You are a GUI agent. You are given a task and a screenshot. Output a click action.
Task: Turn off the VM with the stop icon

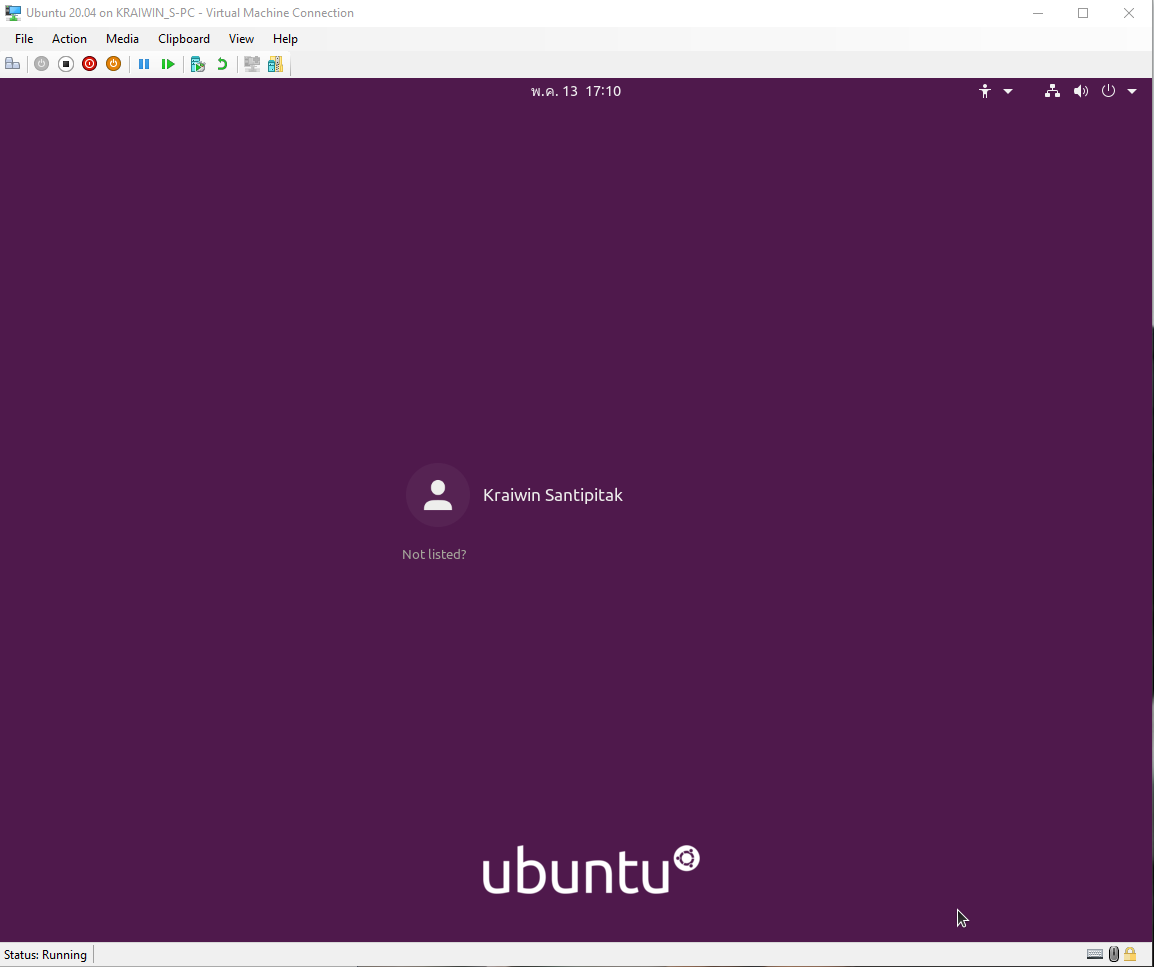pyautogui.click(x=65, y=63)
